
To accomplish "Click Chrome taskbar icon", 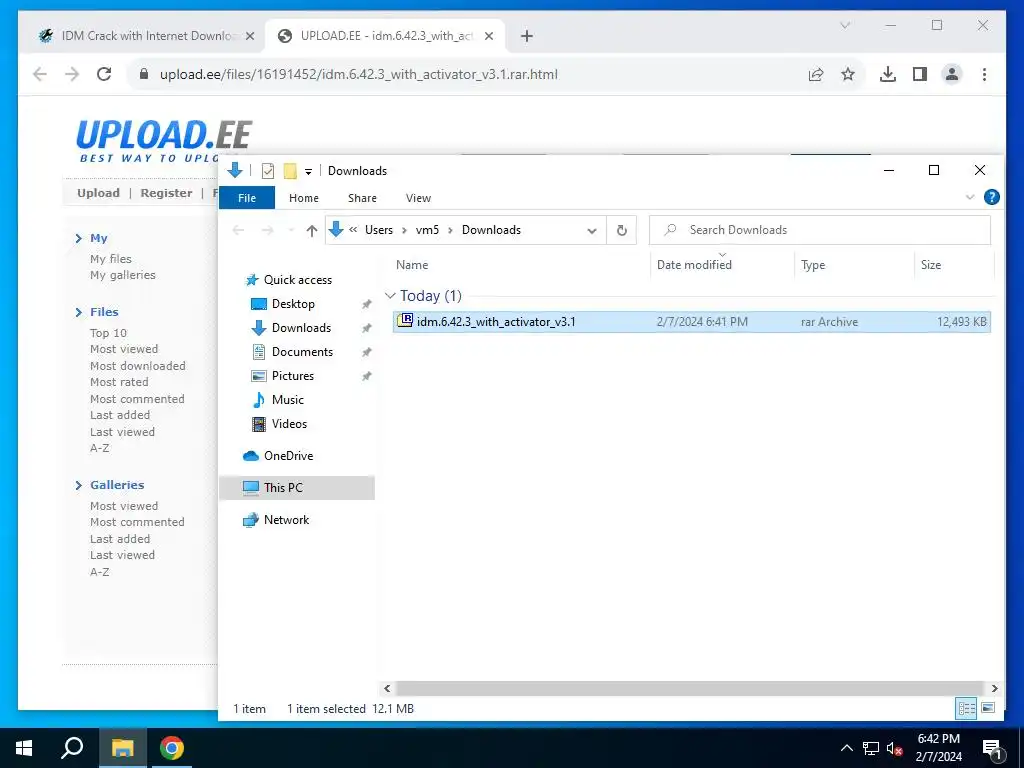I will pos(172,748).
